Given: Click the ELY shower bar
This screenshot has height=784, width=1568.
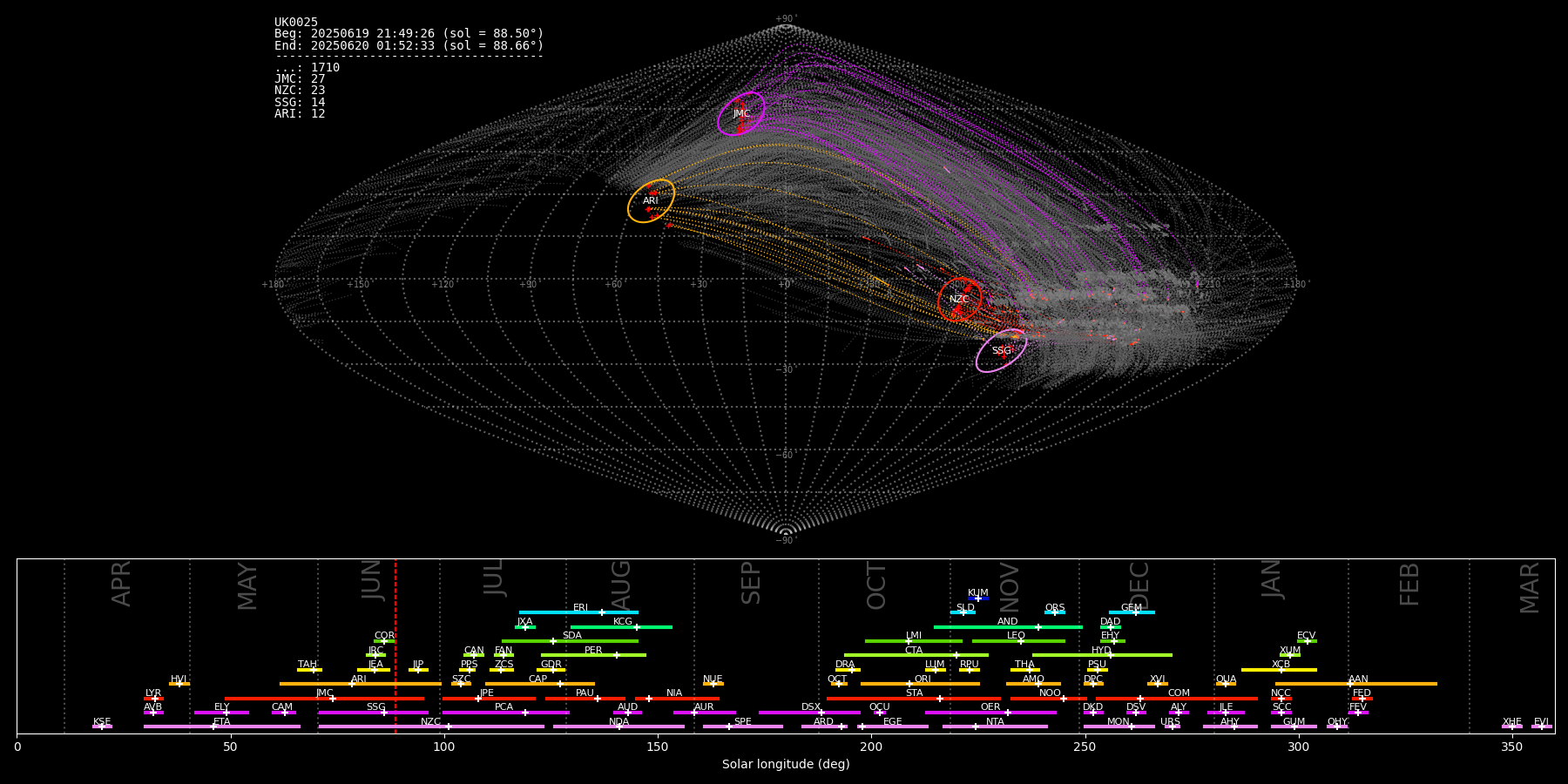Looking at the screenshot, I should 221,713.
